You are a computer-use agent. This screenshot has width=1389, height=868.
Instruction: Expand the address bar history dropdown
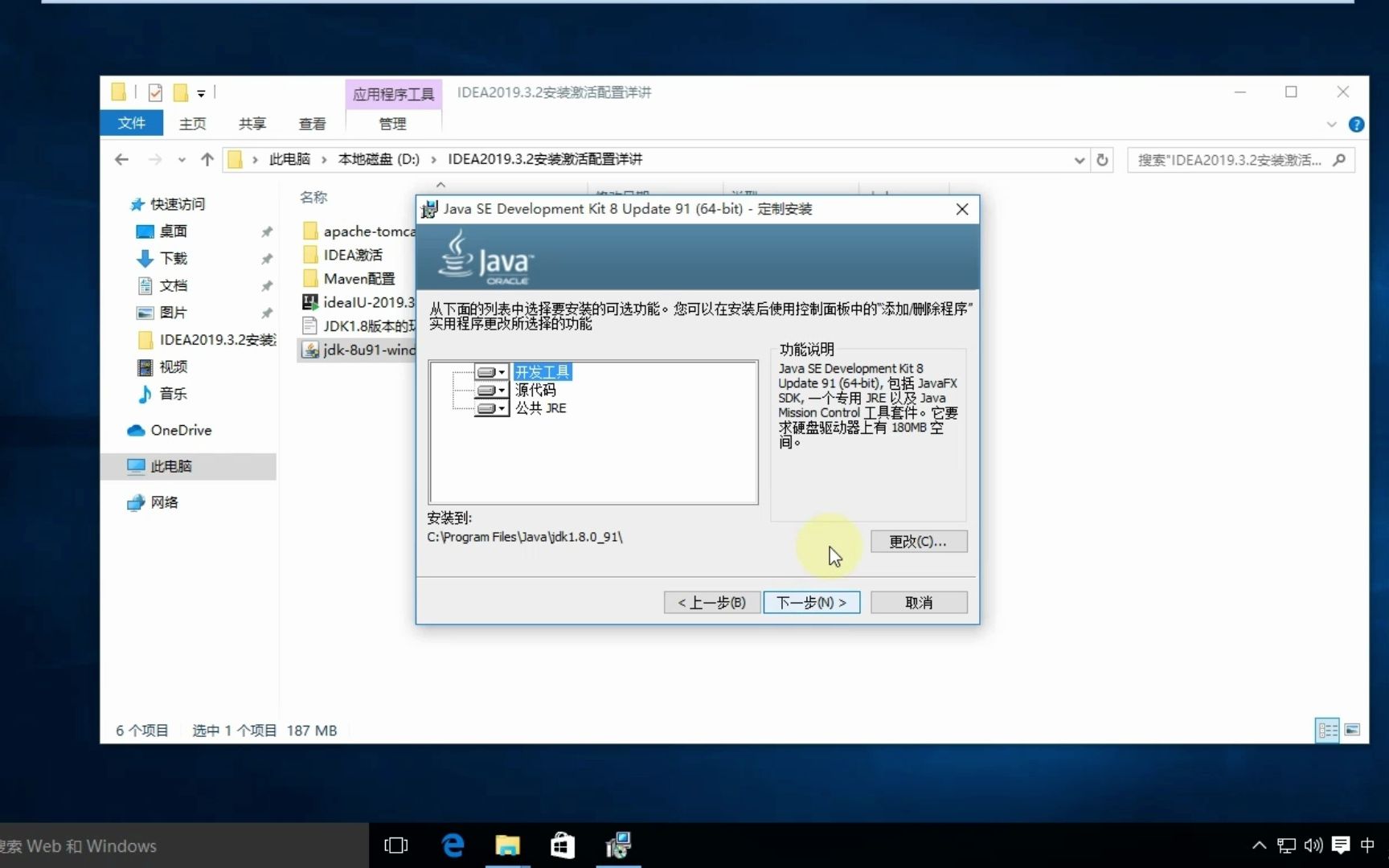coord(1079,160)
